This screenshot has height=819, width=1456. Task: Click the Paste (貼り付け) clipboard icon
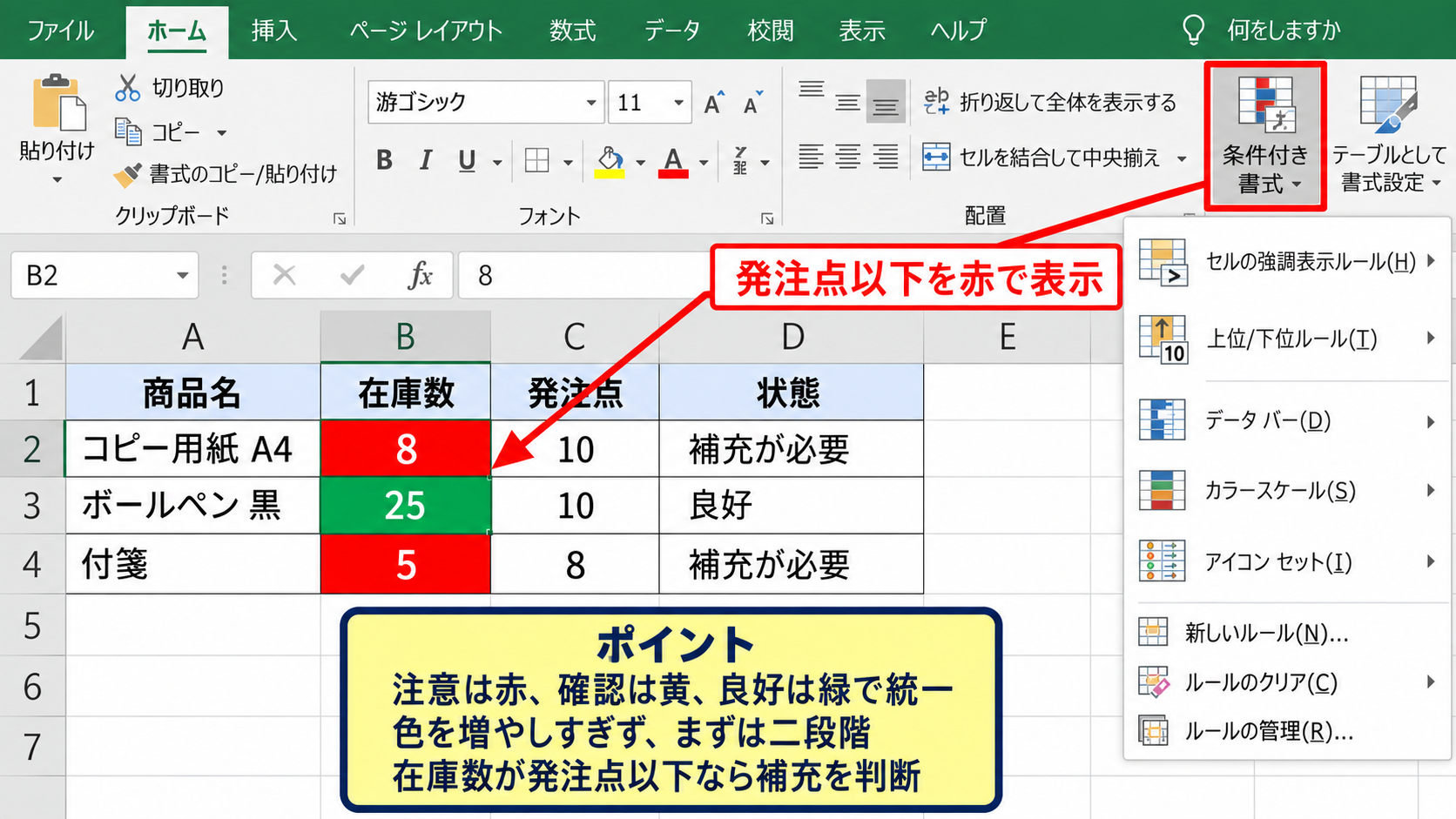click(x=58, y=103)
